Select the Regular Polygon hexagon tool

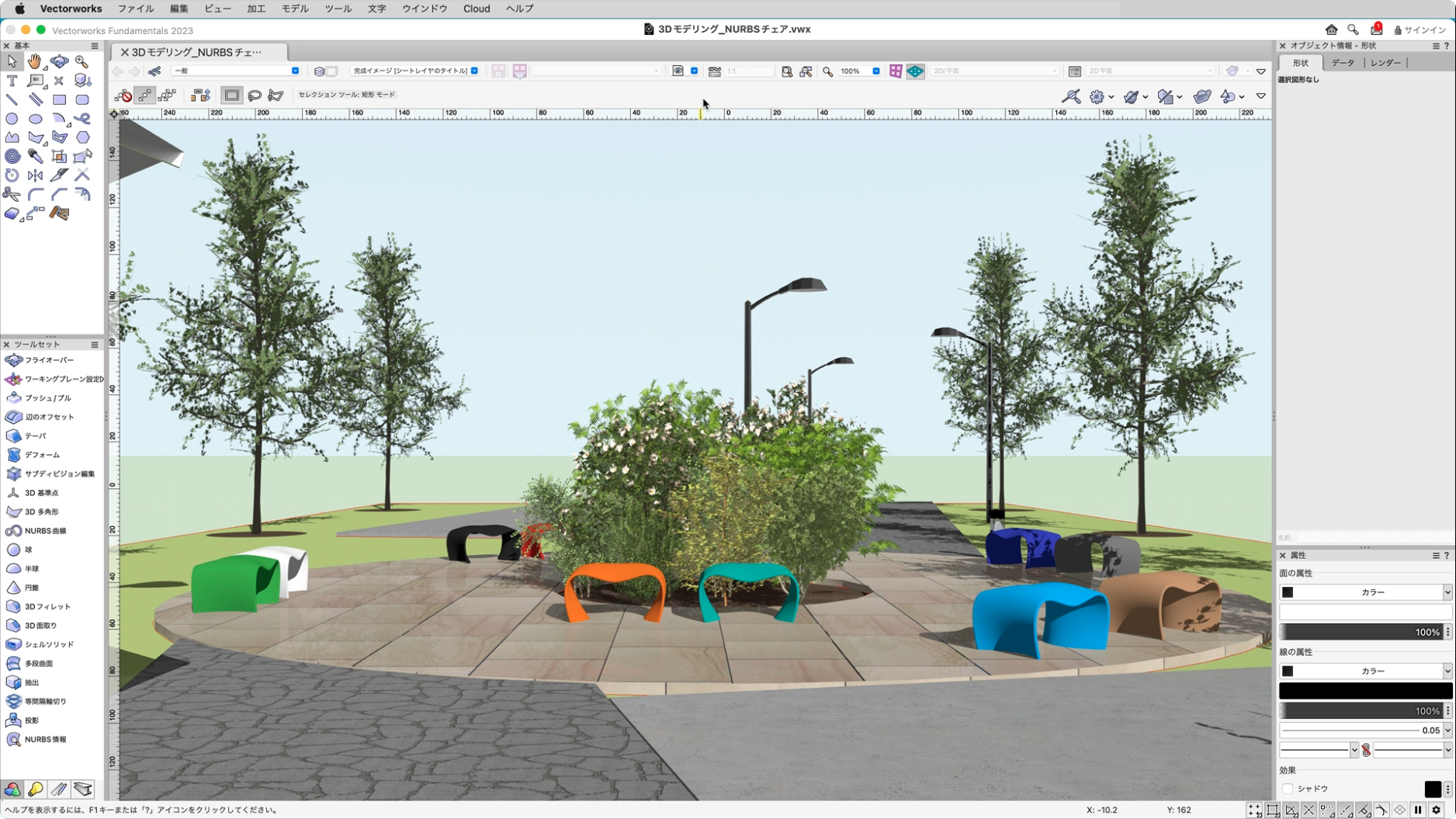[x=82, y=137]
